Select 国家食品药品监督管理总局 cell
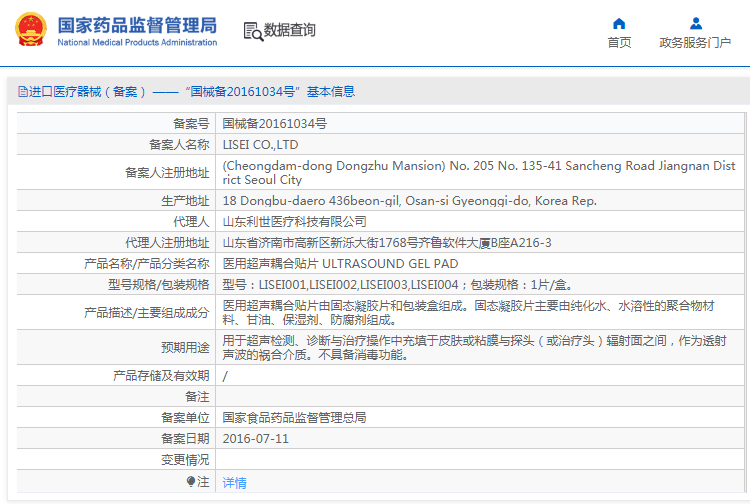Image resolution: width=750 pixels, height=504 pixels. [x=295, y=417]
